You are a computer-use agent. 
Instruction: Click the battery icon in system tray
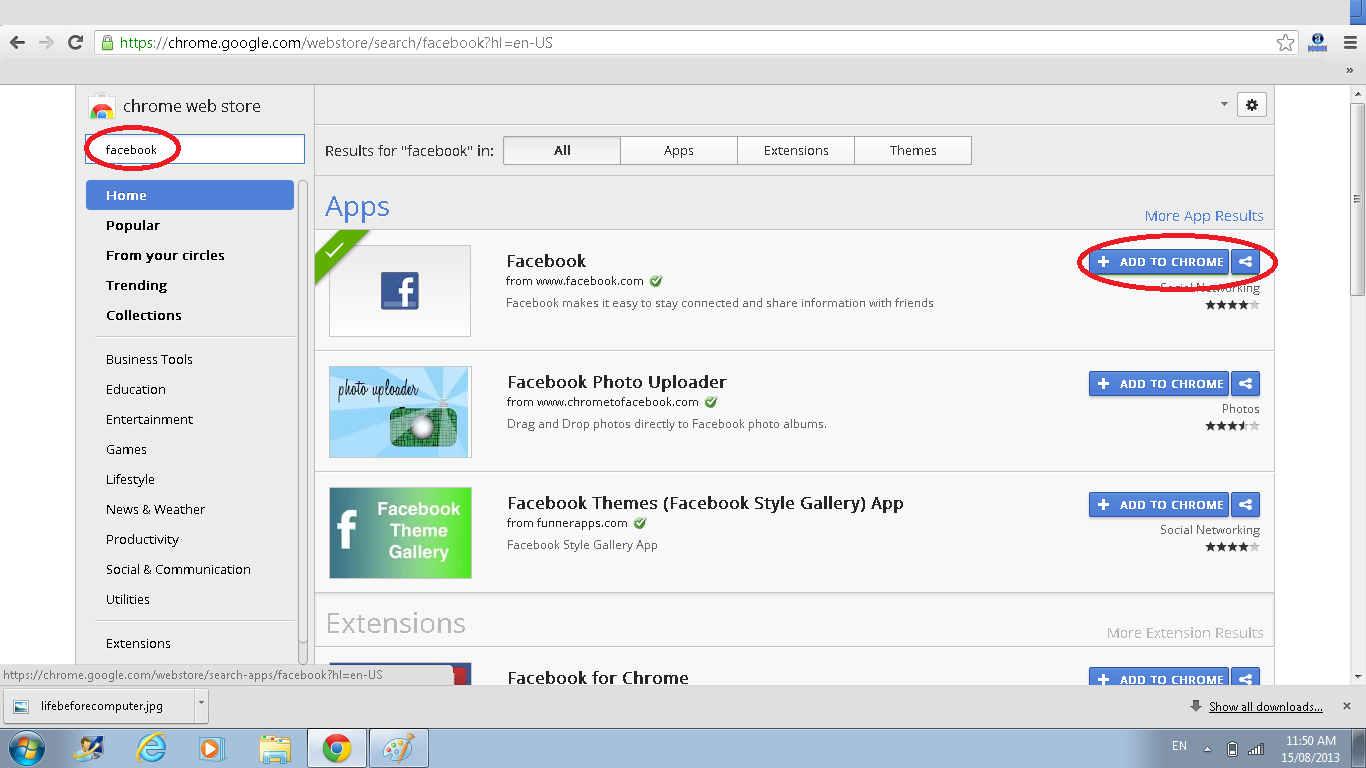click(x=1232, y=748)
